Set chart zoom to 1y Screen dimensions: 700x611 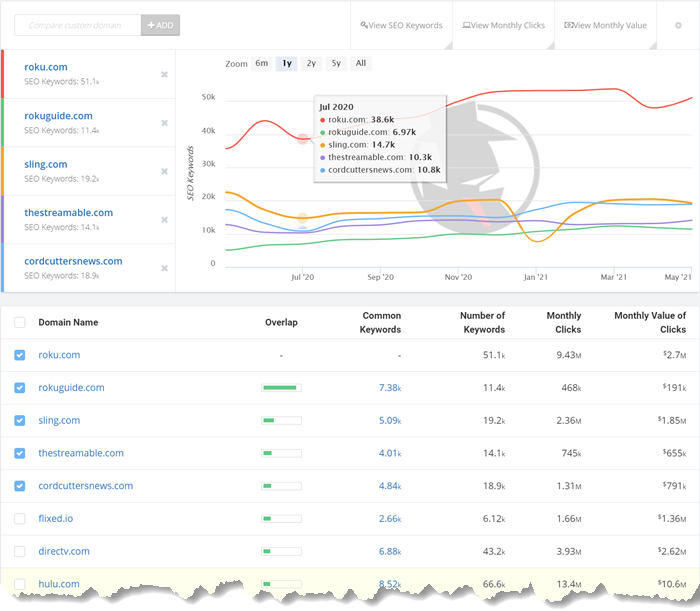[x=287, y=63]
